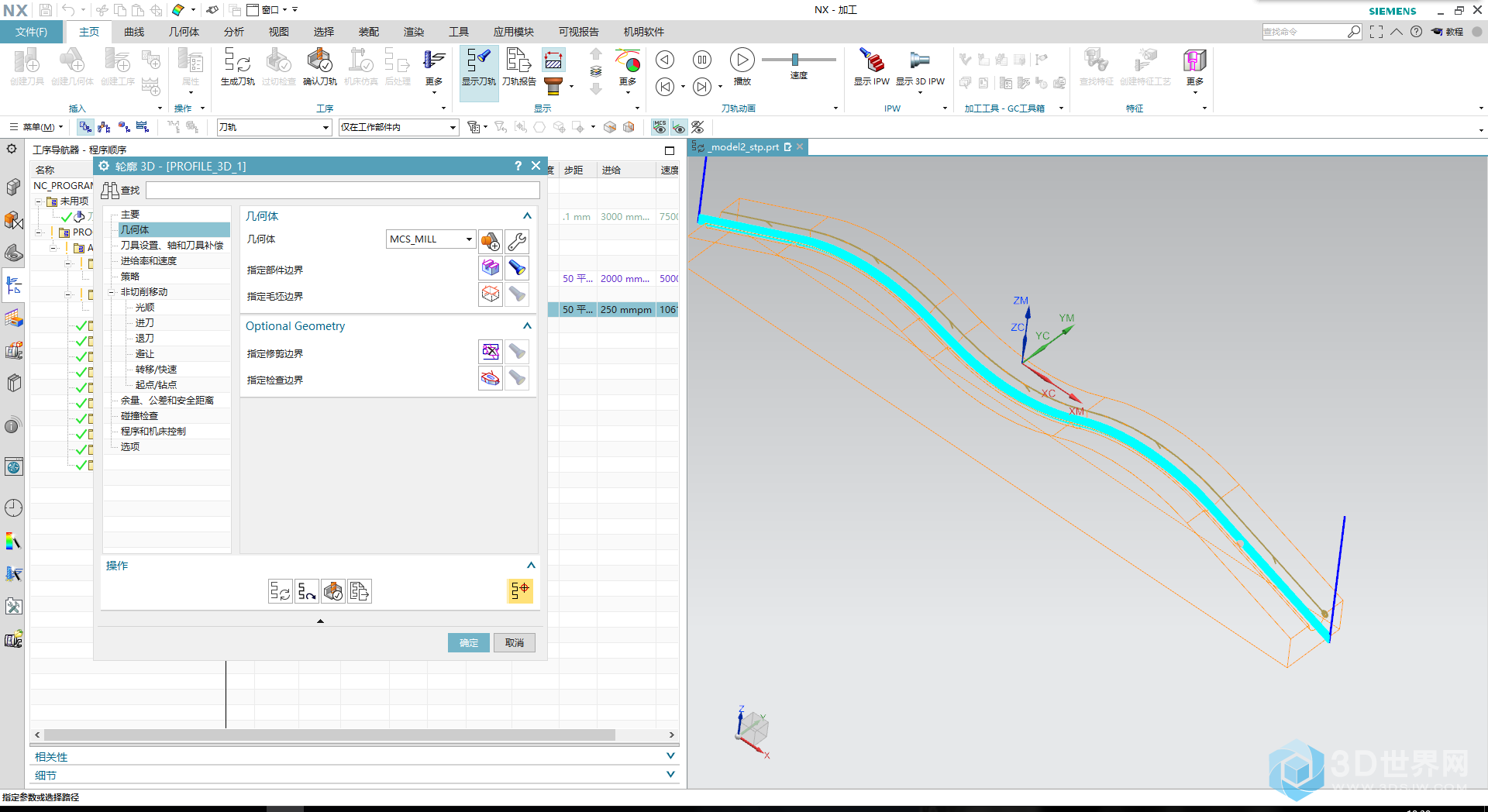Click select trim boundary (指定修剪边界) icon
Viewport: 1488px width, 812px height.
coord(490,352)
